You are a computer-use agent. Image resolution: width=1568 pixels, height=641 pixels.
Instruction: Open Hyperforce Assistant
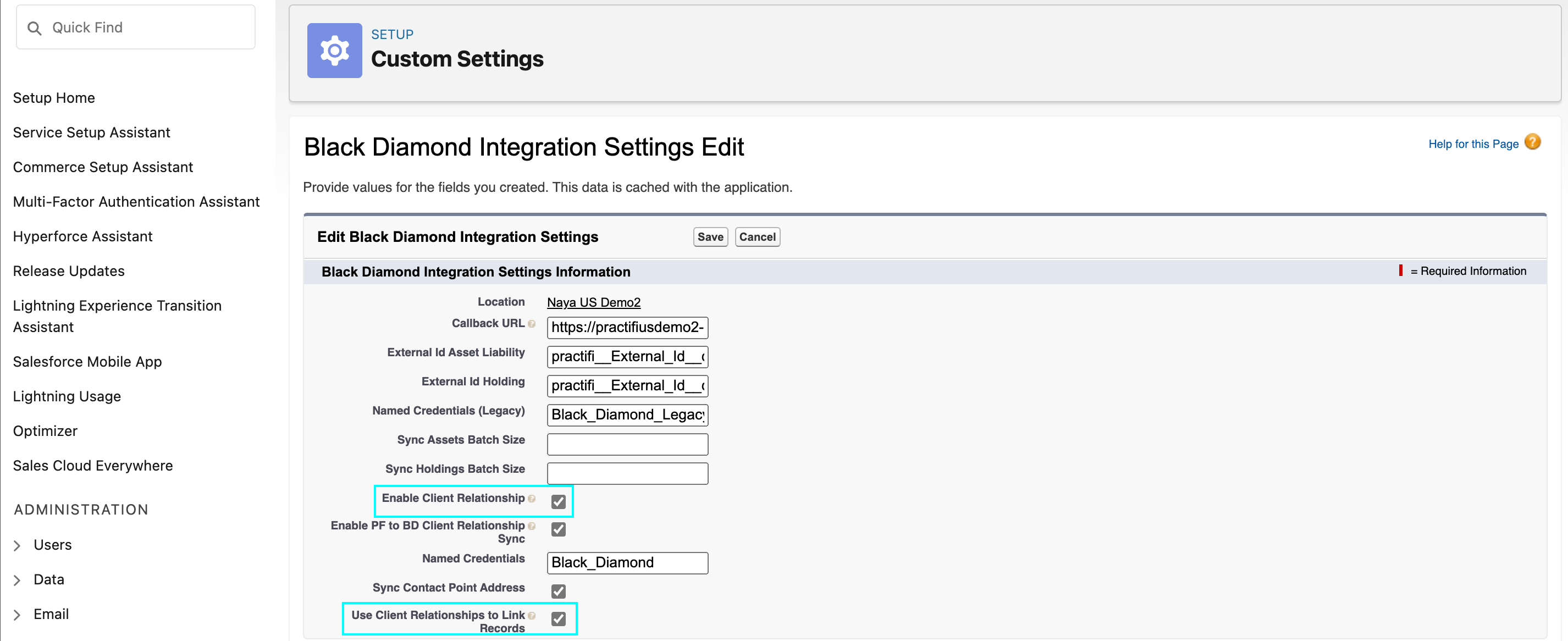click(x=83, y=237)
